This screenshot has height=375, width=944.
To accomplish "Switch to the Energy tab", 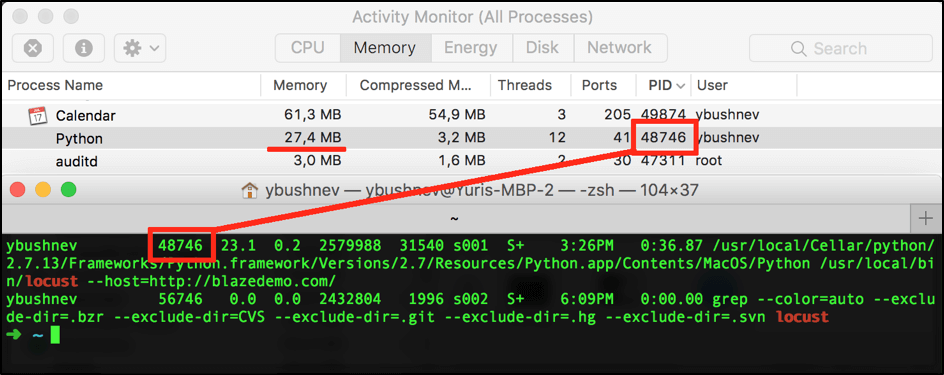I will [471, 48].
